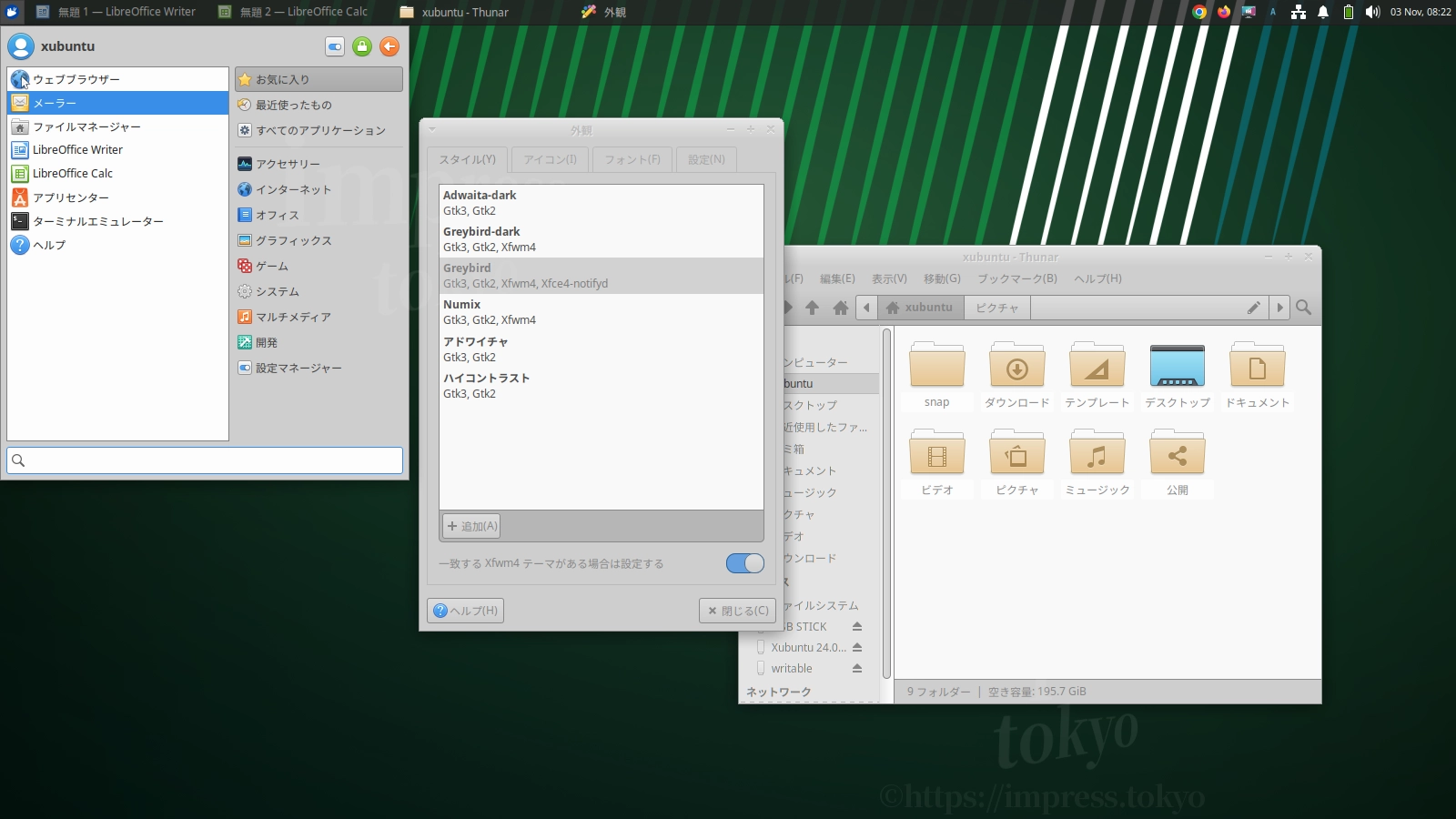Select the アドワイチャ theme
Viewport: 1456px width, 819px height.
coord(602,349)
